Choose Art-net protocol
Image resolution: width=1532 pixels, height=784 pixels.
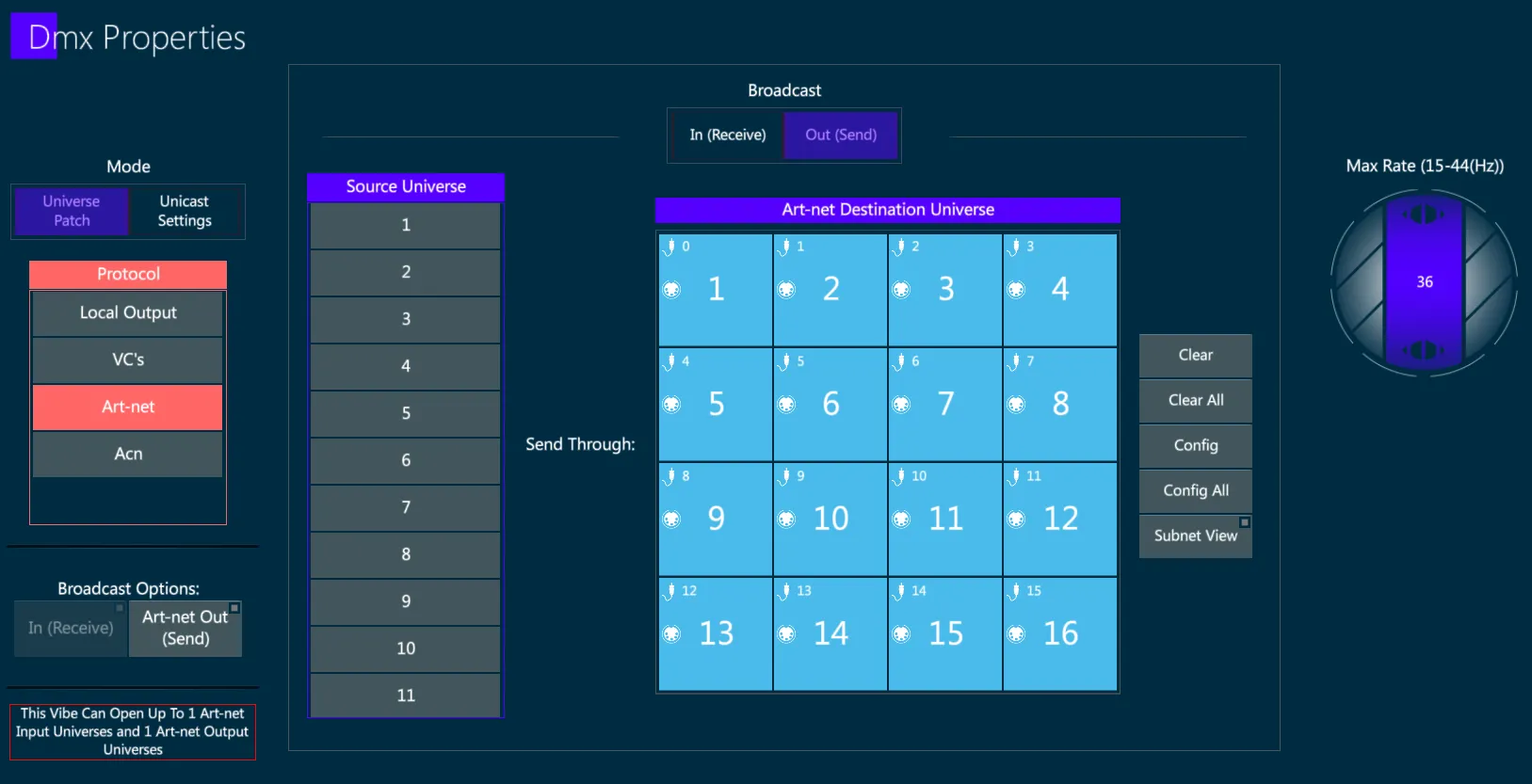point(128,408)
